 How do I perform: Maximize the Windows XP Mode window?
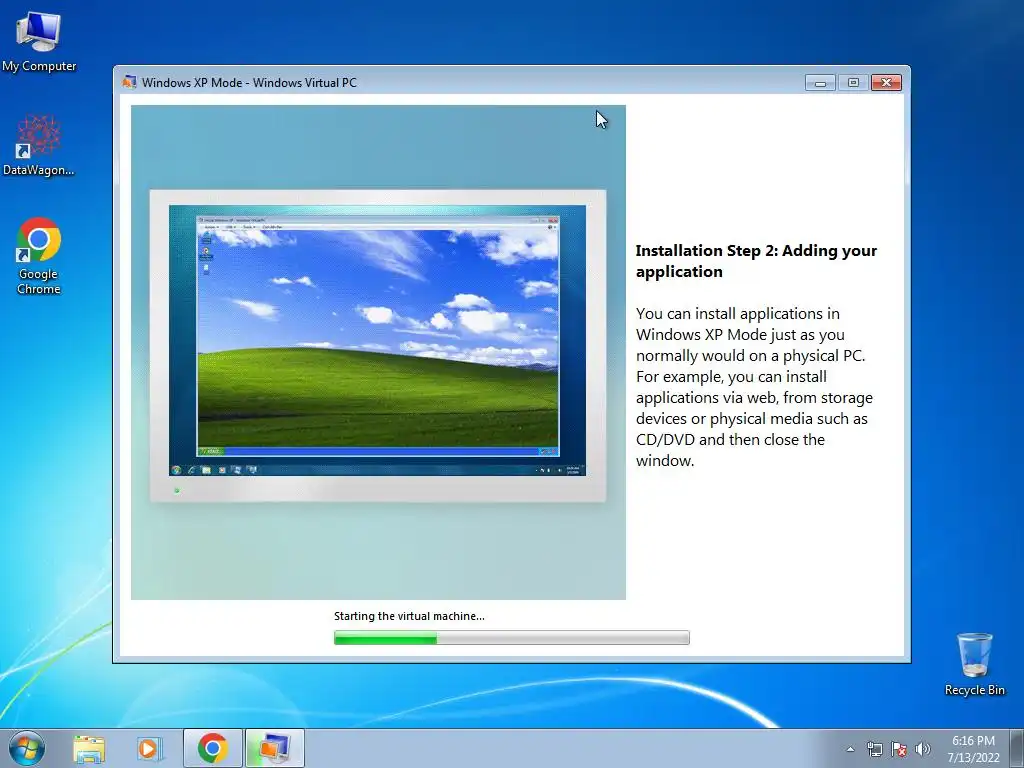click(x=853, y=82)
